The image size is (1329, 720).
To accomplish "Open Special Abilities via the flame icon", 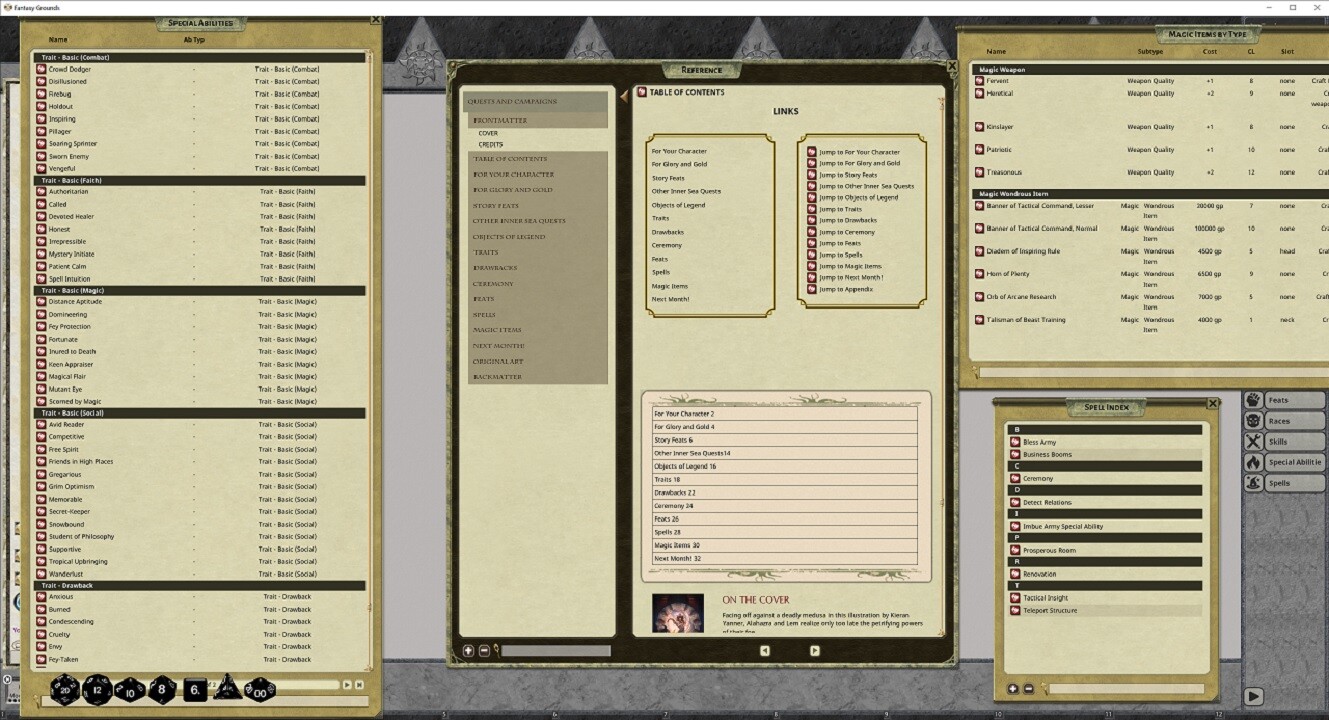I will pyautogui.click(x=1253, y=462).
